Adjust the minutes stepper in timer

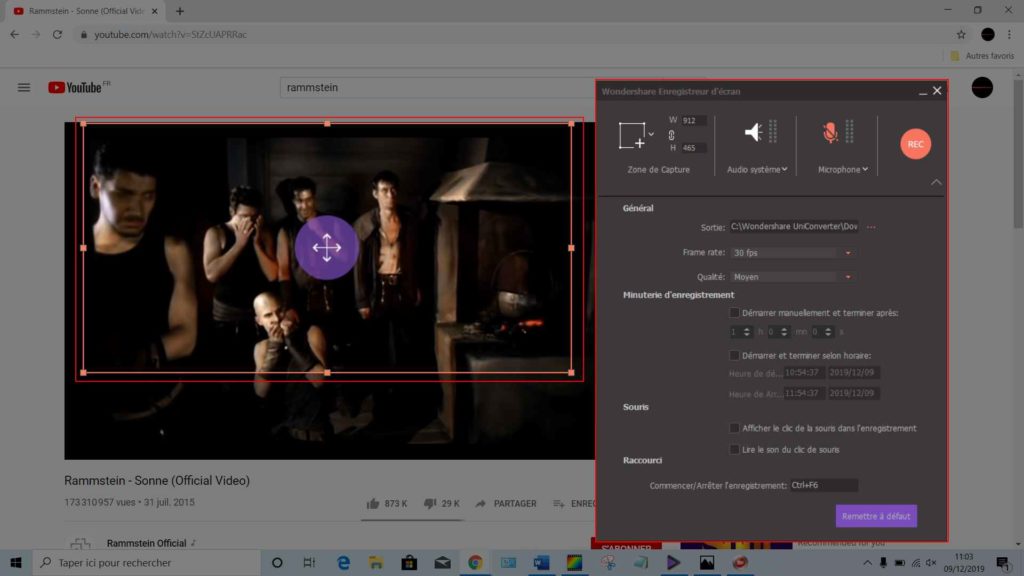[x=784, y=332]
